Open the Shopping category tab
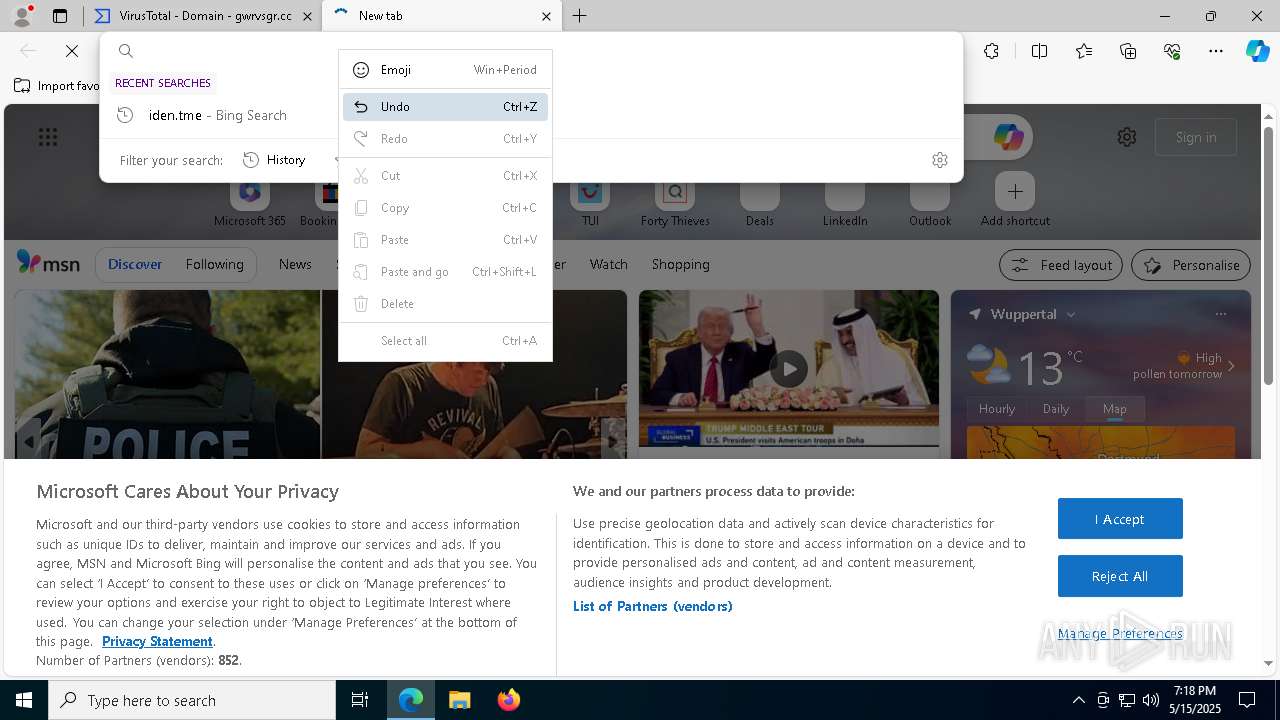Viewport: 1280px width, 720px height. click(680, 264)
